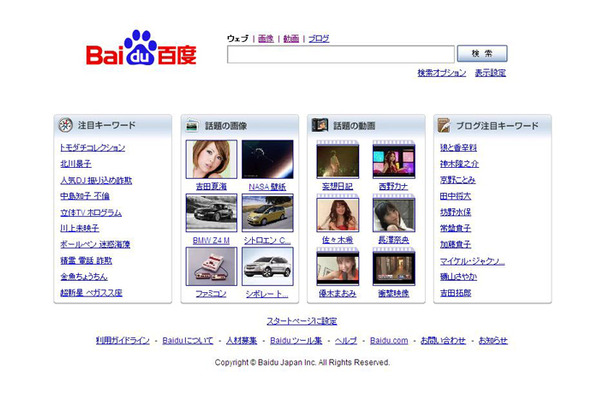The image size is (610, 400).
Task: Click the film icon beside 話題の動画
Action: pyautogui.click(x=320, y=125)
